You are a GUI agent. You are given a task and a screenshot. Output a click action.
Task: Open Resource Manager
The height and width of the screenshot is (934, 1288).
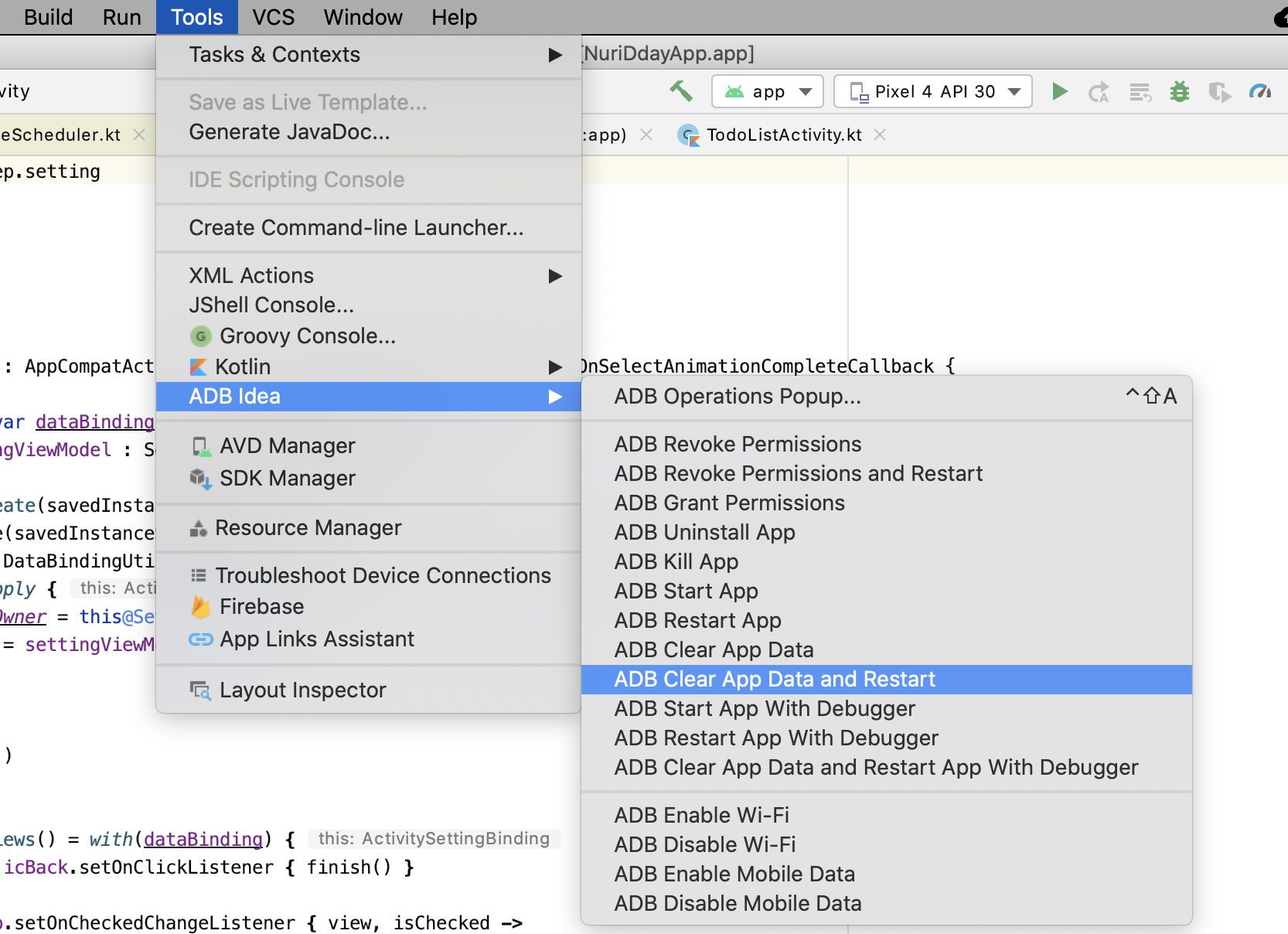point(369,528)
